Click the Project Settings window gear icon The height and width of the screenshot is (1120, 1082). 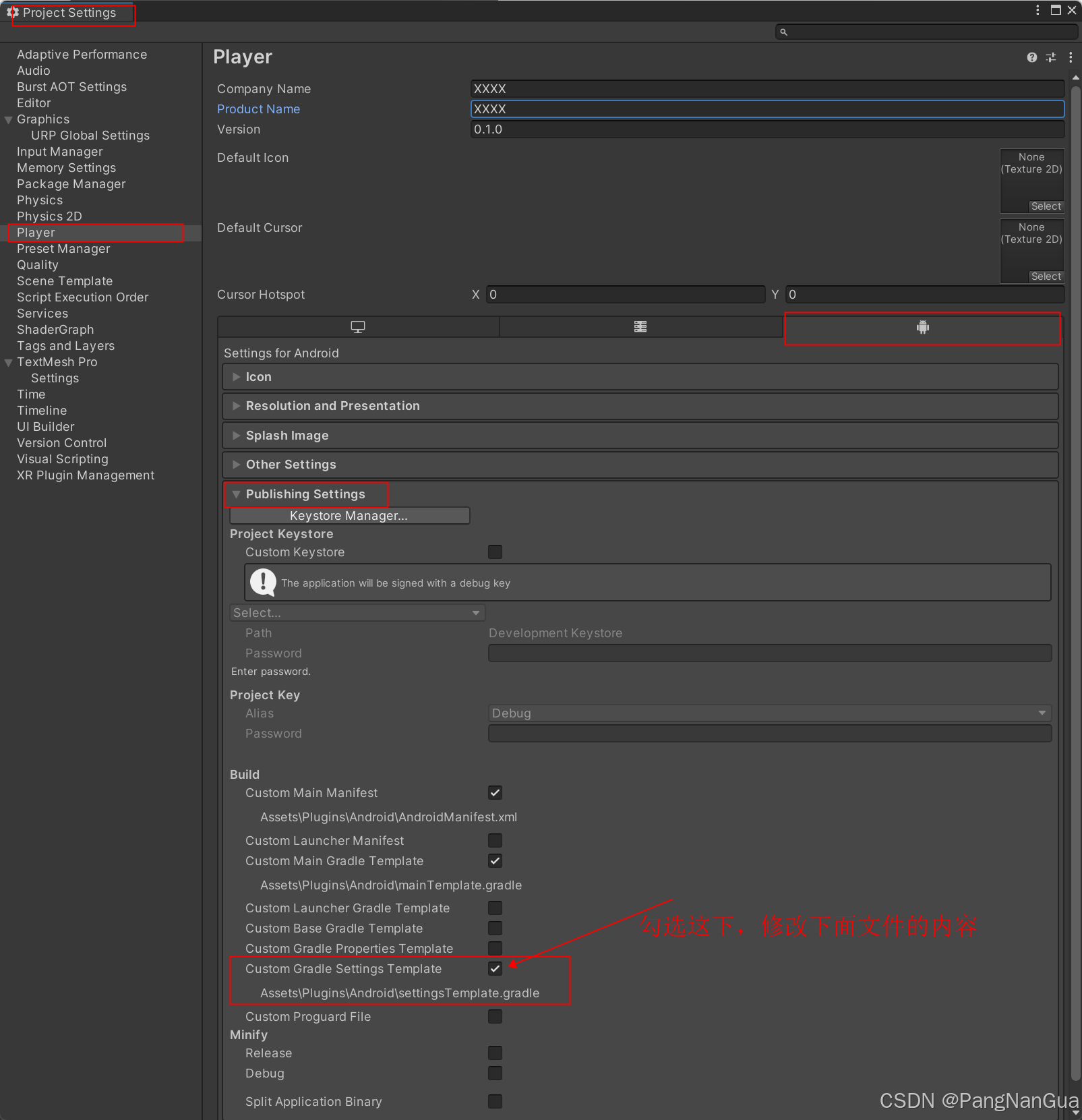(x=11, y=12)
